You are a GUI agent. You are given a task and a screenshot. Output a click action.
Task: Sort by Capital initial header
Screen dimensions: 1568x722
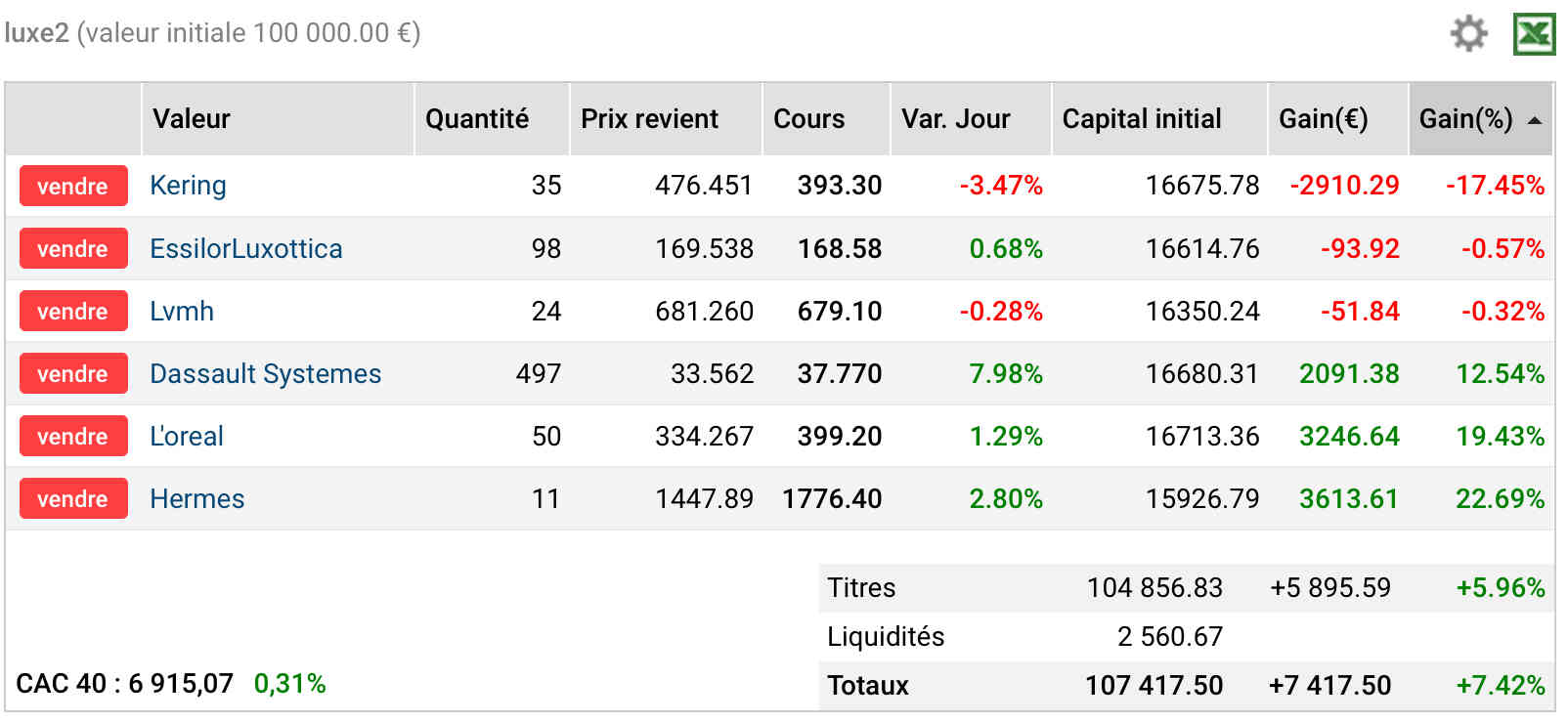[1159, 119]
